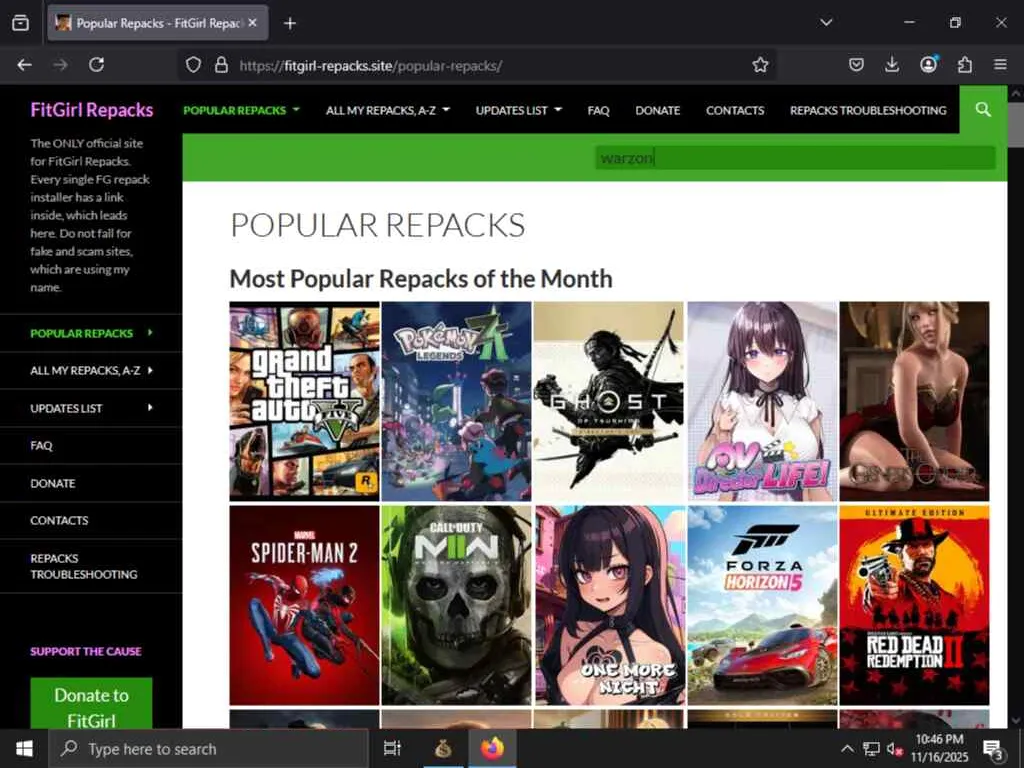The width and height of the screenshot is (1024, 768).
Task: Open a new tab with the plus button
Action: (x=290, y=24)
